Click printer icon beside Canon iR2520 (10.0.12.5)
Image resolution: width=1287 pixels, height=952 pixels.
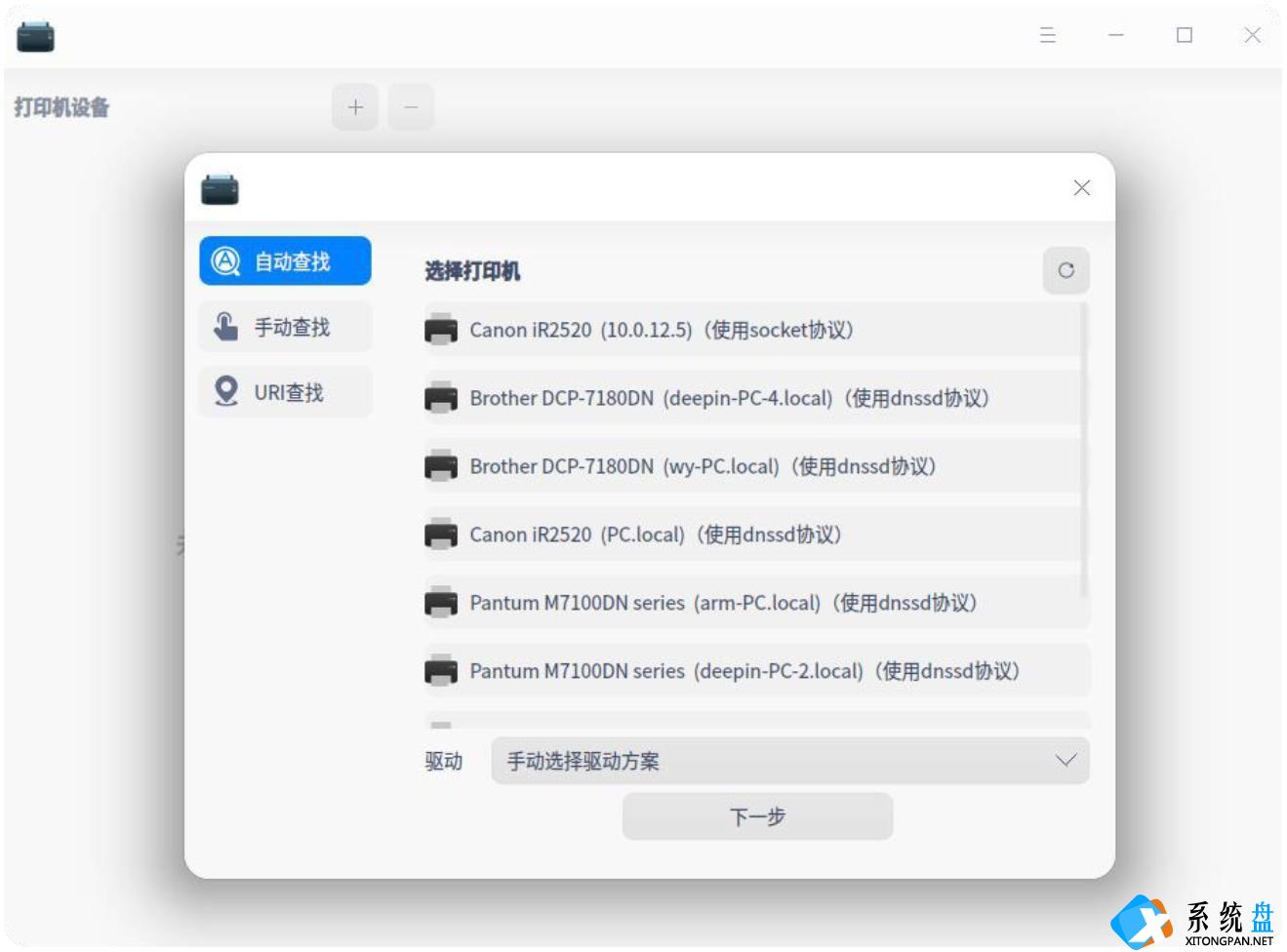tap(441, 330)
